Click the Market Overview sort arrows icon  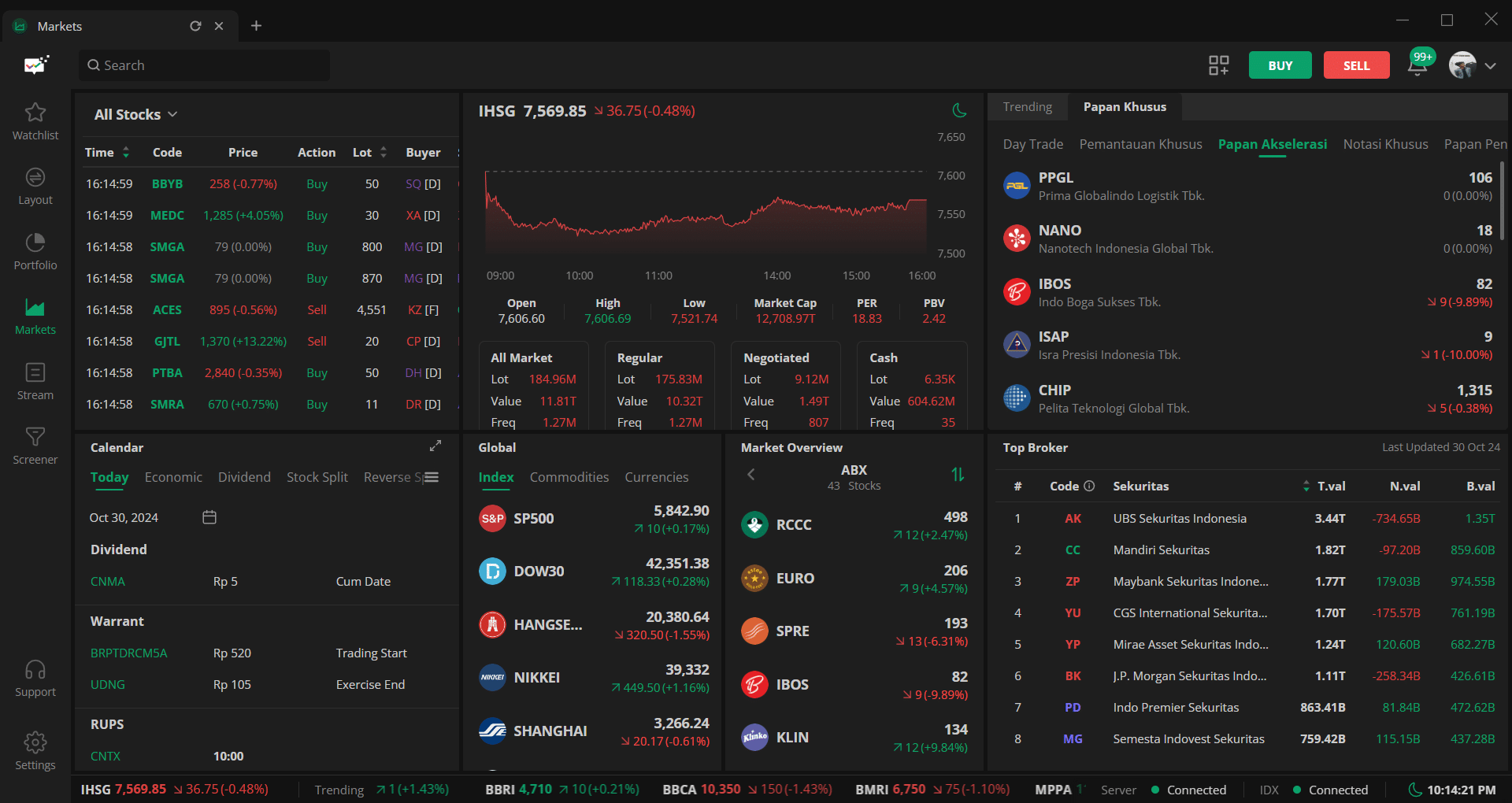tap(958, 474)
